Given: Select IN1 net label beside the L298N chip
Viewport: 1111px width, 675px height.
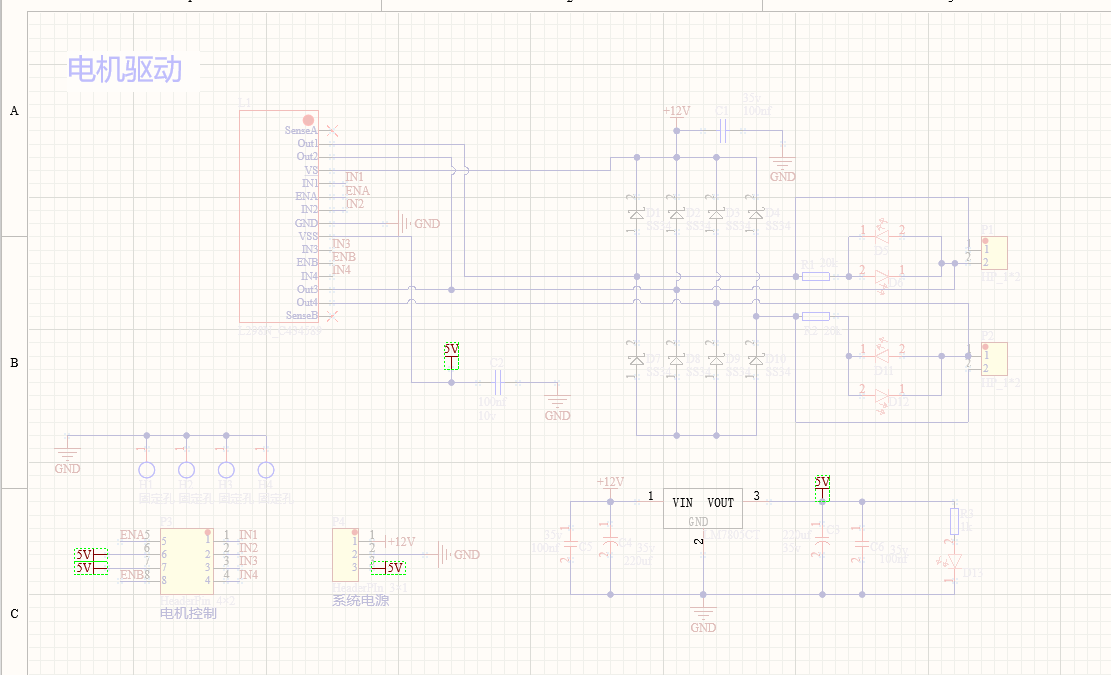Looking at the screenshot, I should pos(354,177).
